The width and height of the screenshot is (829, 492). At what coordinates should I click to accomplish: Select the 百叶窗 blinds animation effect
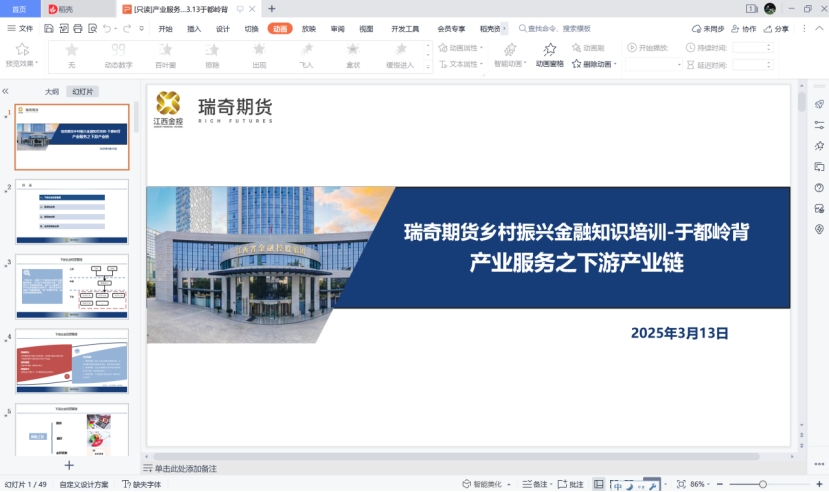165,55
